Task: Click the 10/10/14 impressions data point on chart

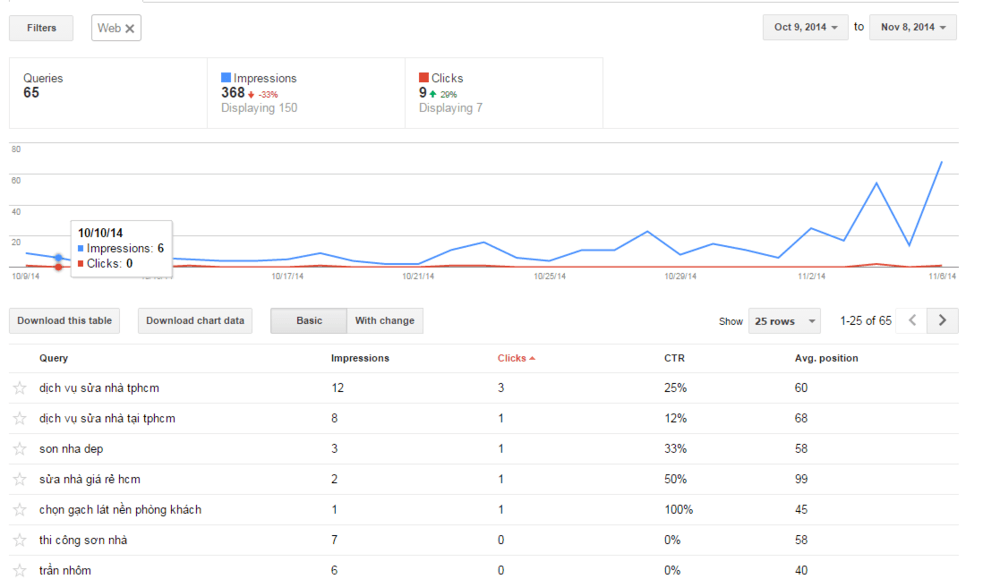Action: pos(59,258)
